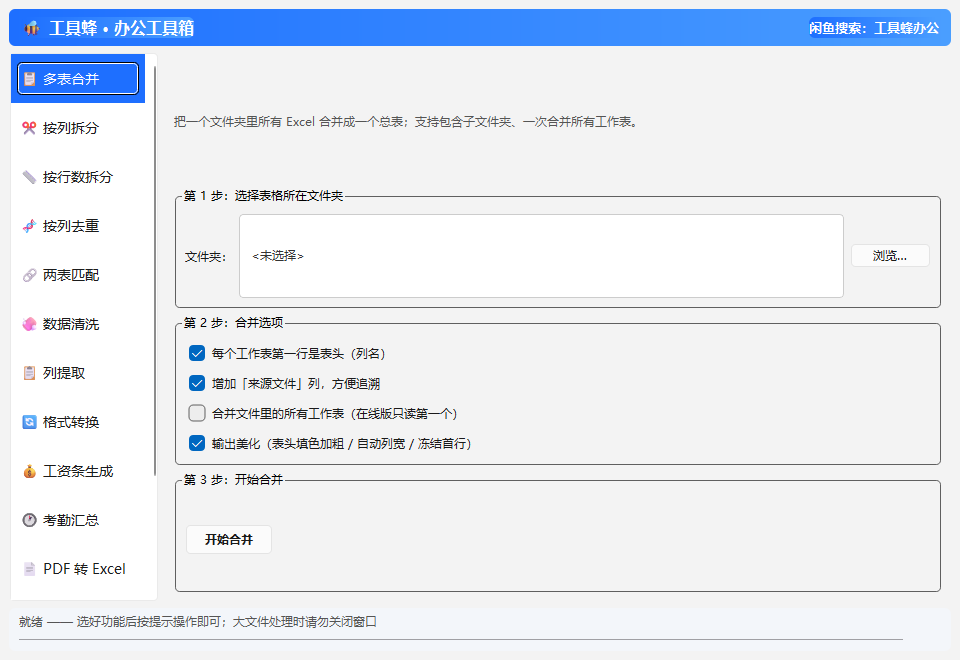The width and height of the screenshot is (960, 660).
Task: Click the blue refresh icon for 格式转换
Action: click(29, 422)
